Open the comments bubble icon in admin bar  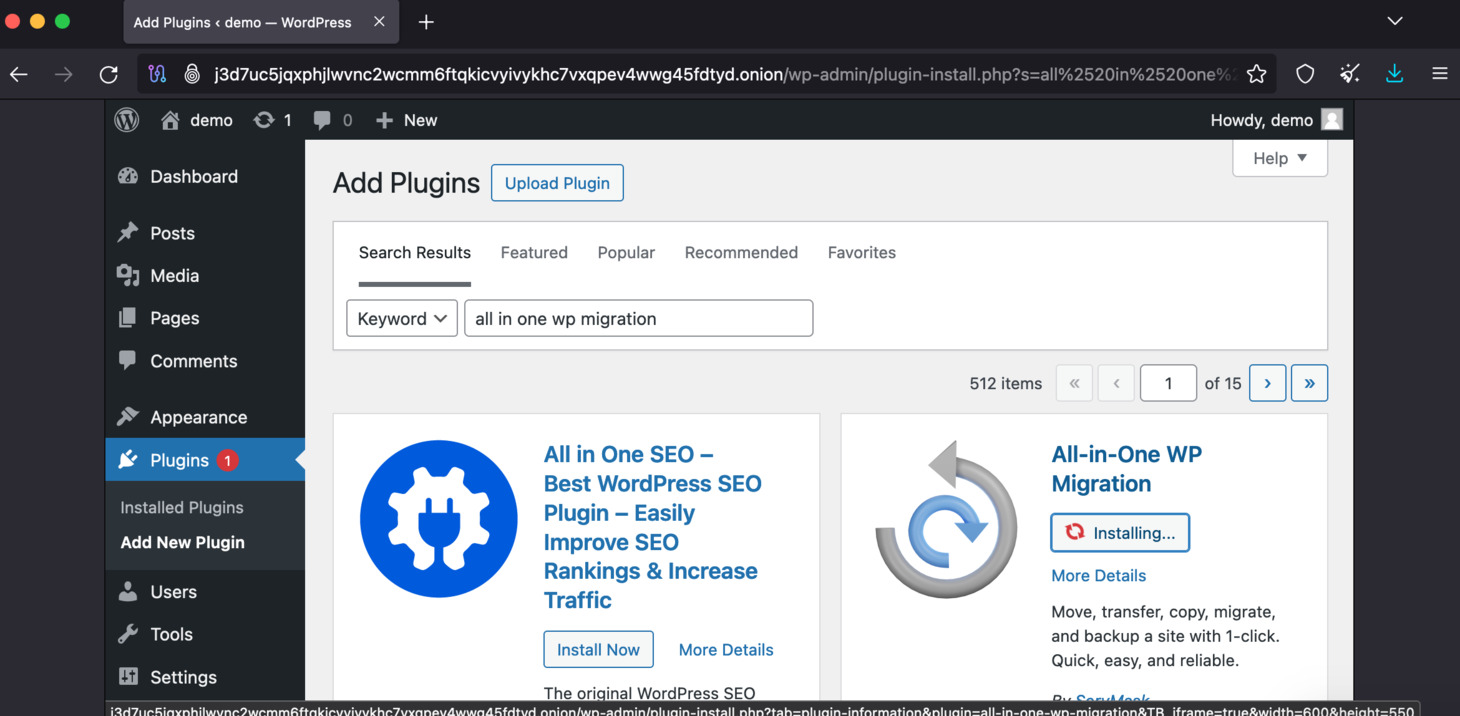[x=322, y=120]
